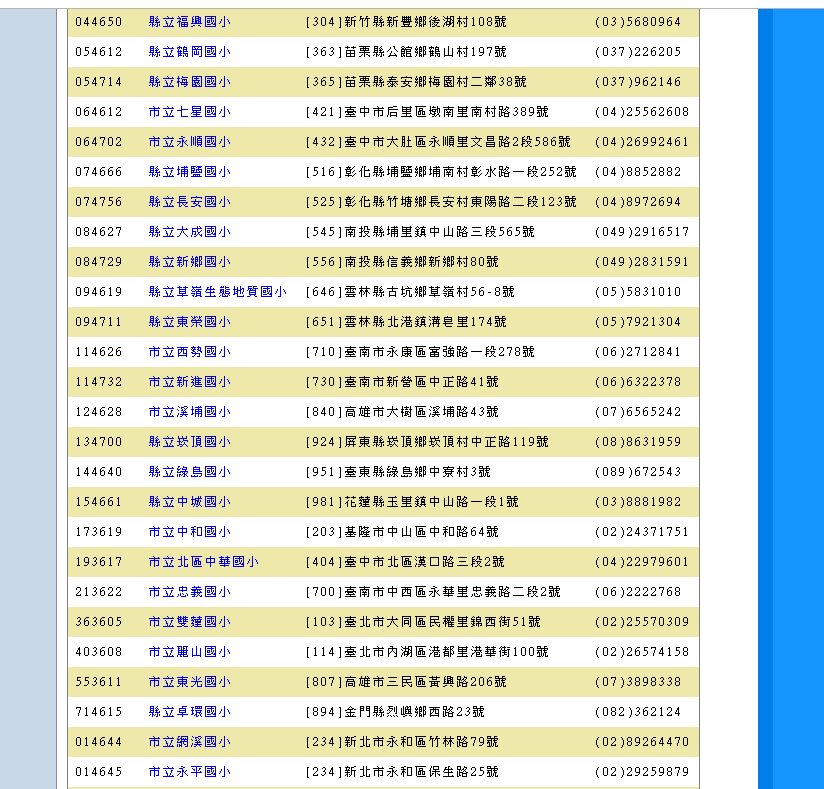
Task: Open the 市立西勢國小 school link
Action: point(189,352)
